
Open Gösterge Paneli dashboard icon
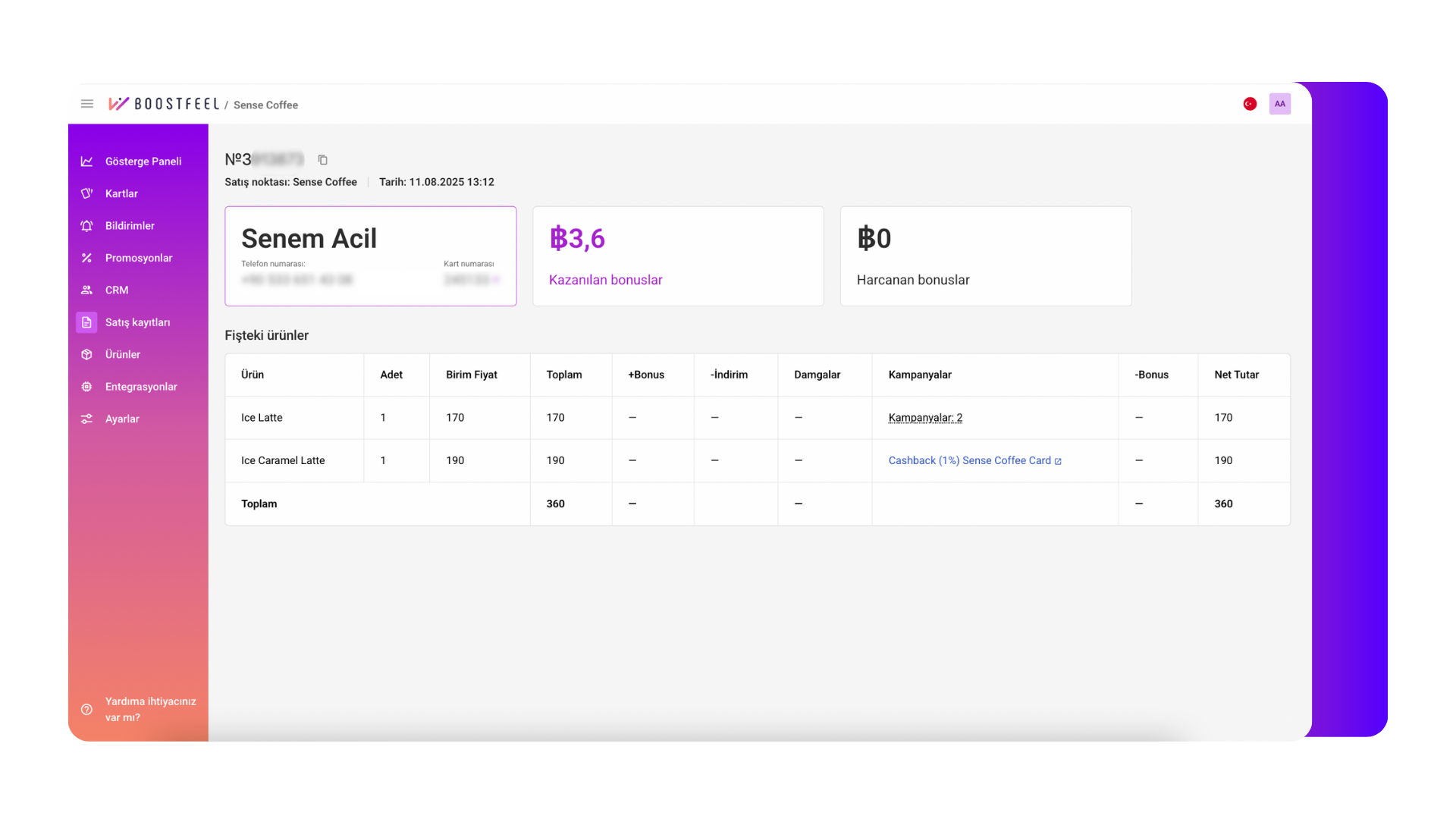click(87, 162)
